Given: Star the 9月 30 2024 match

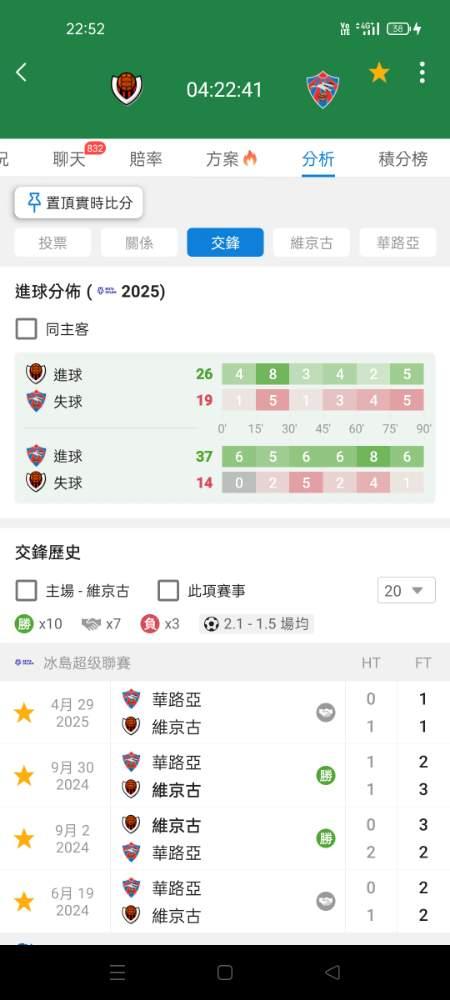Looking at the screenshot, I should point(24,776).
